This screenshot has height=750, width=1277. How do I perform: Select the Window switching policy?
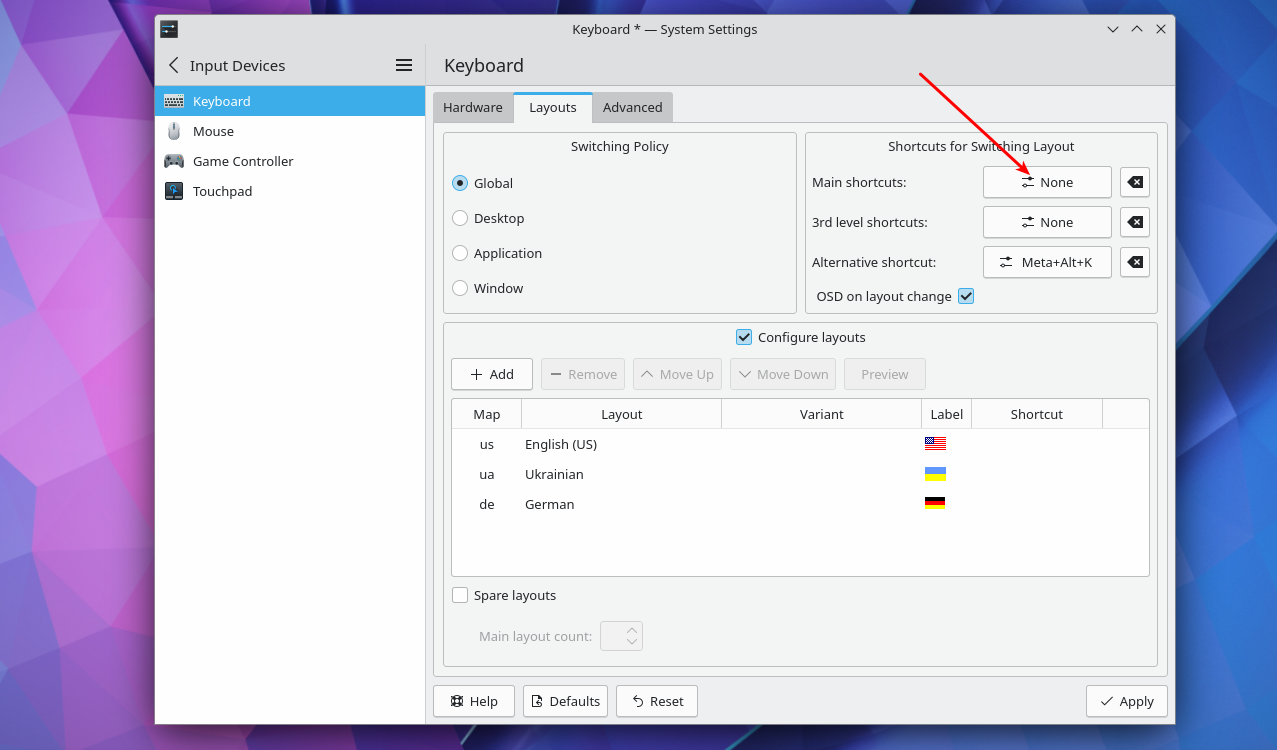pos(459,288)
